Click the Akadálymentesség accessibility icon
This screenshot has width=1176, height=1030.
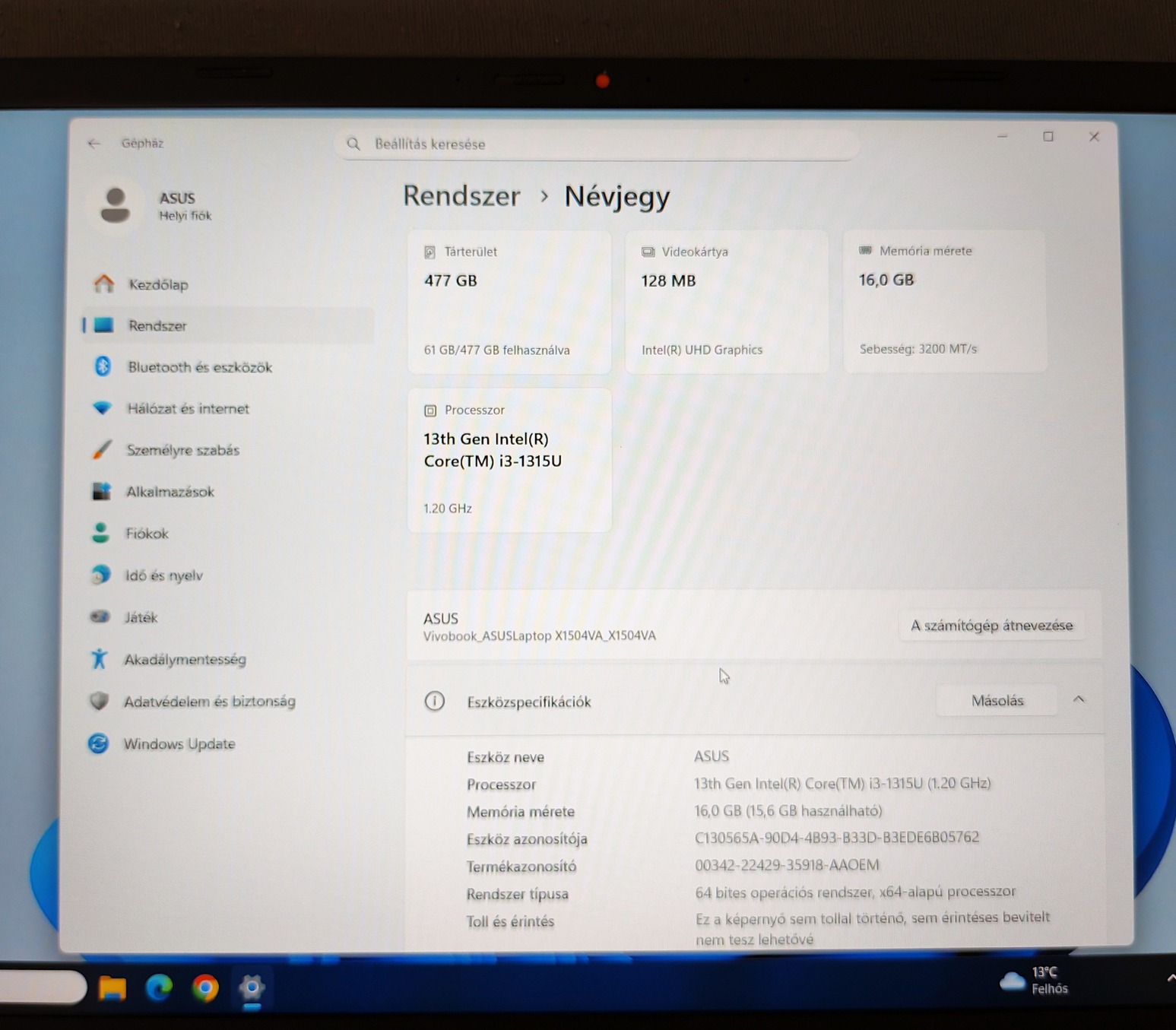[99, 658]
